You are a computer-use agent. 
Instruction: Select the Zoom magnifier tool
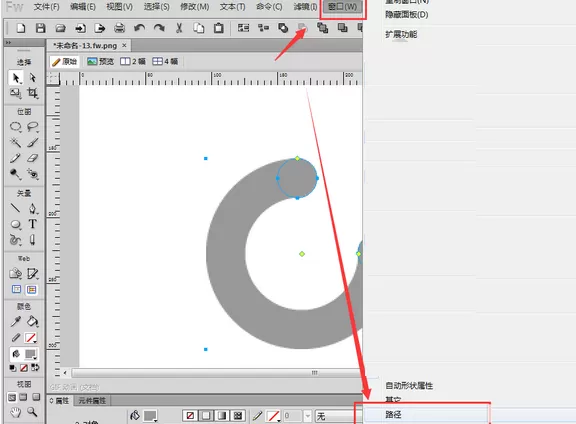tap(33, 413)
